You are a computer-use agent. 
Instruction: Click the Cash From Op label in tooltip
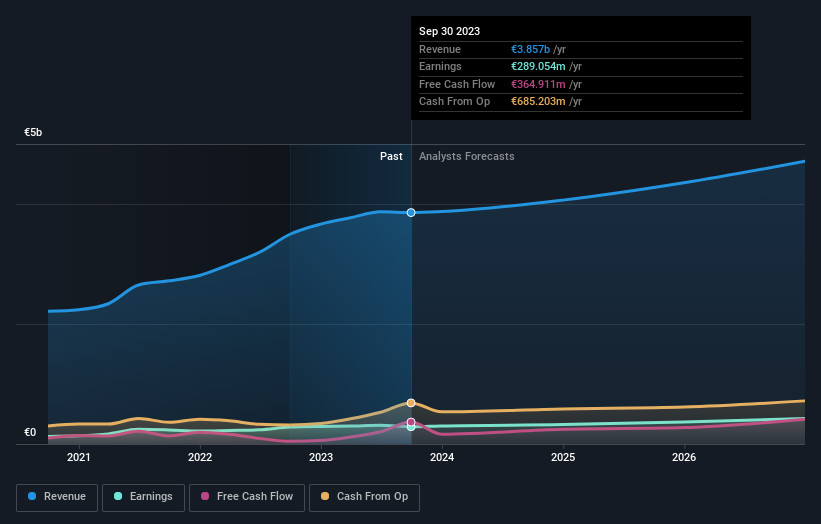pyautogui.click(x=454, y=102)
